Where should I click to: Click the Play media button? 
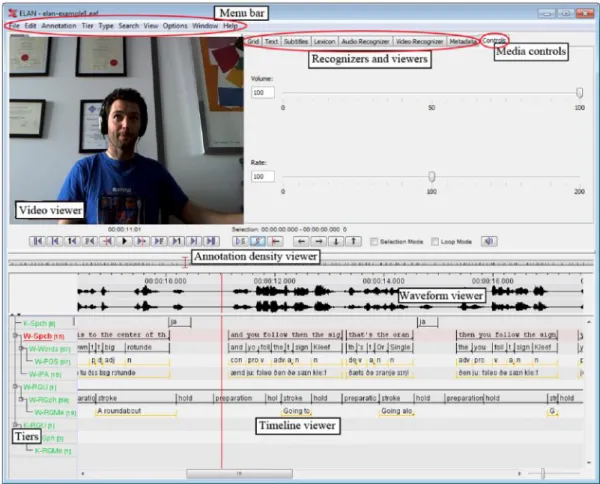[x=124, y=241]
